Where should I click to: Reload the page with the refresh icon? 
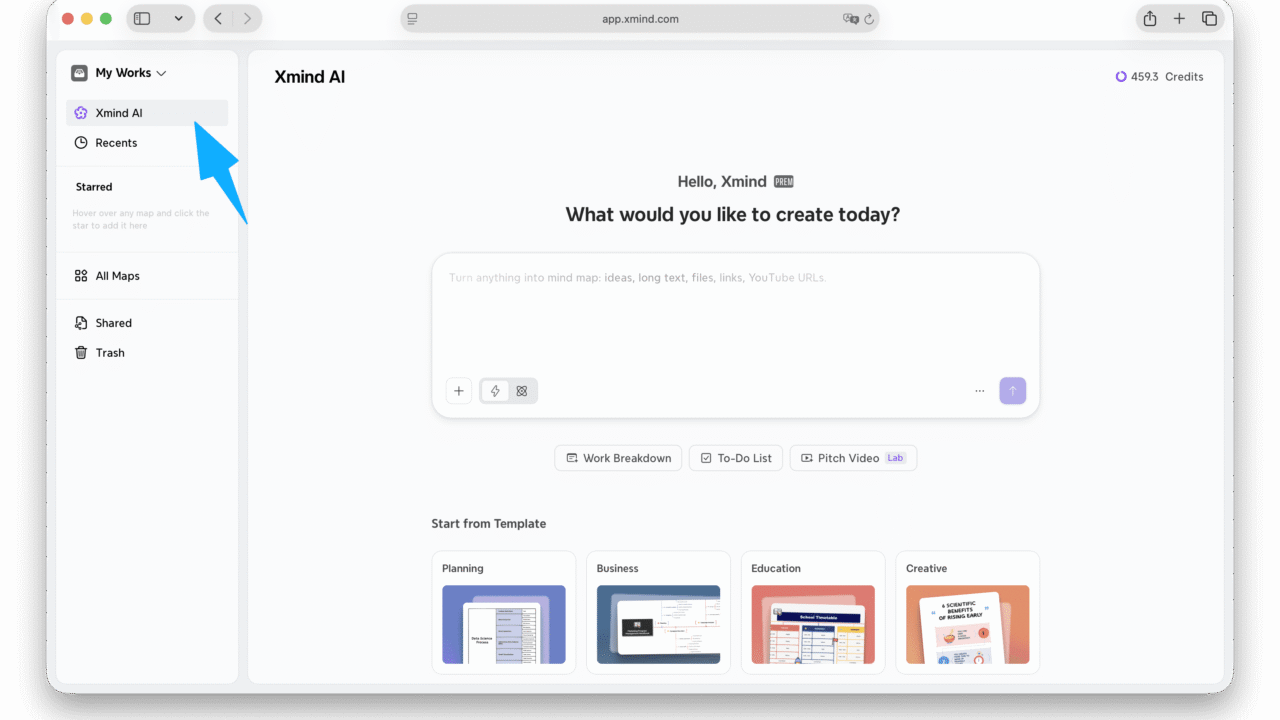point(869,18)
